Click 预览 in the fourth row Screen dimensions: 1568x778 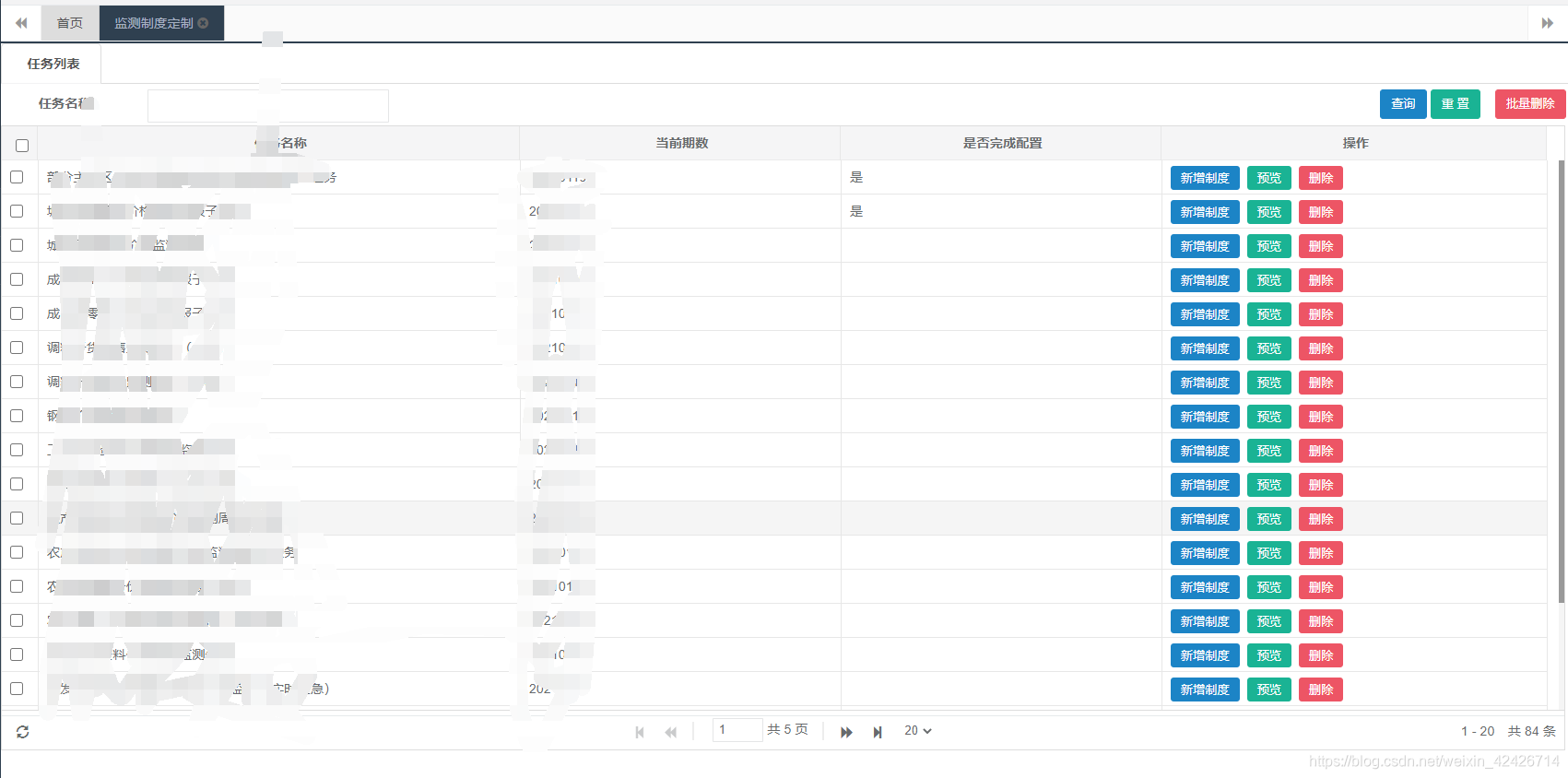pyautogui.click(x=1269, y=280)
